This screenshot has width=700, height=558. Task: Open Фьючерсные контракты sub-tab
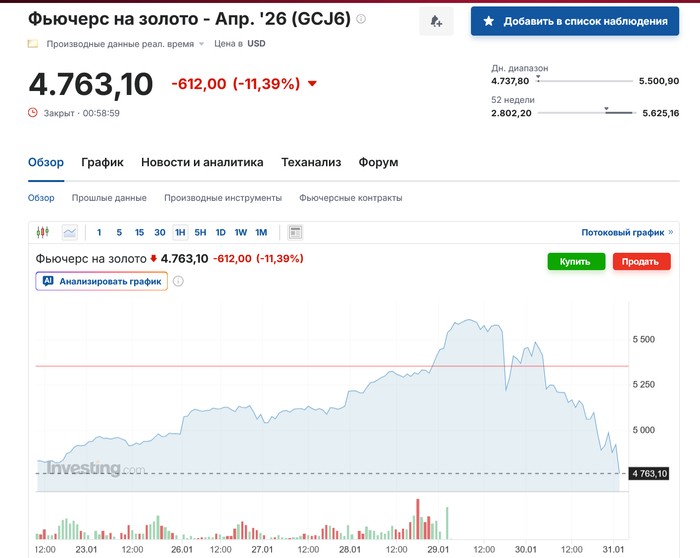coord(350,198)
